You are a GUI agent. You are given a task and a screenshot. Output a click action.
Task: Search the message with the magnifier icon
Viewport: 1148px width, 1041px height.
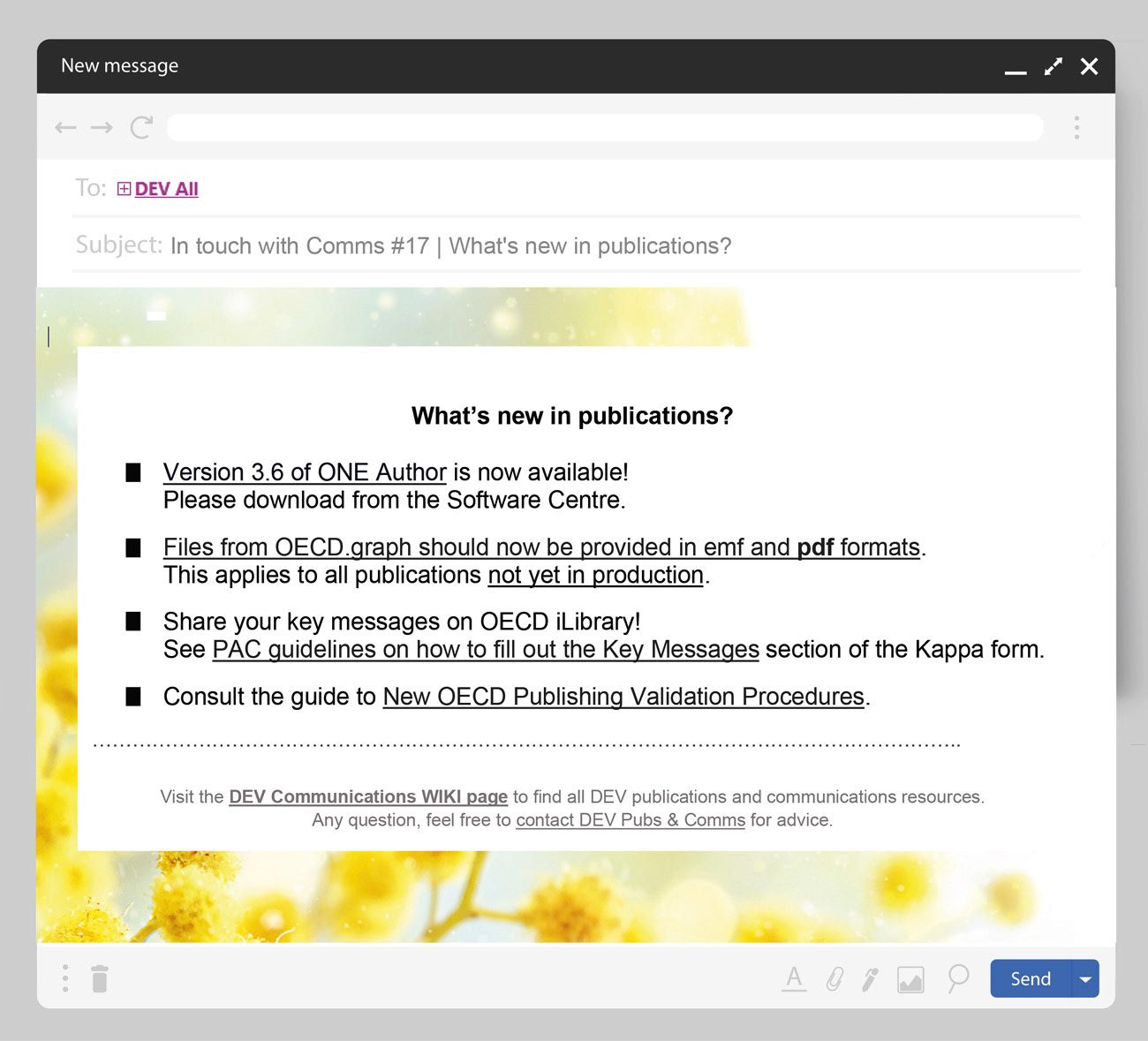click(958, 978)
